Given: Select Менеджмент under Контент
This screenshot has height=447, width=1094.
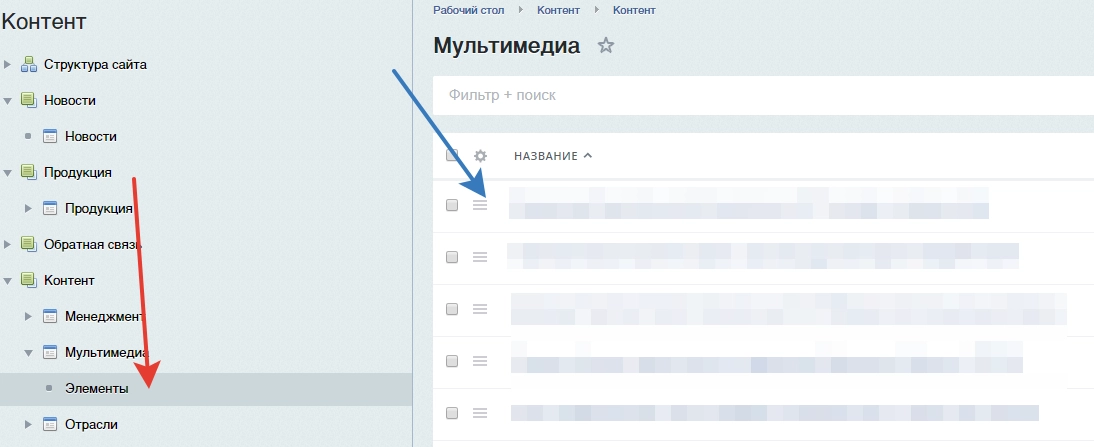Looking at the screenshot, I should [x=104, y=317].
